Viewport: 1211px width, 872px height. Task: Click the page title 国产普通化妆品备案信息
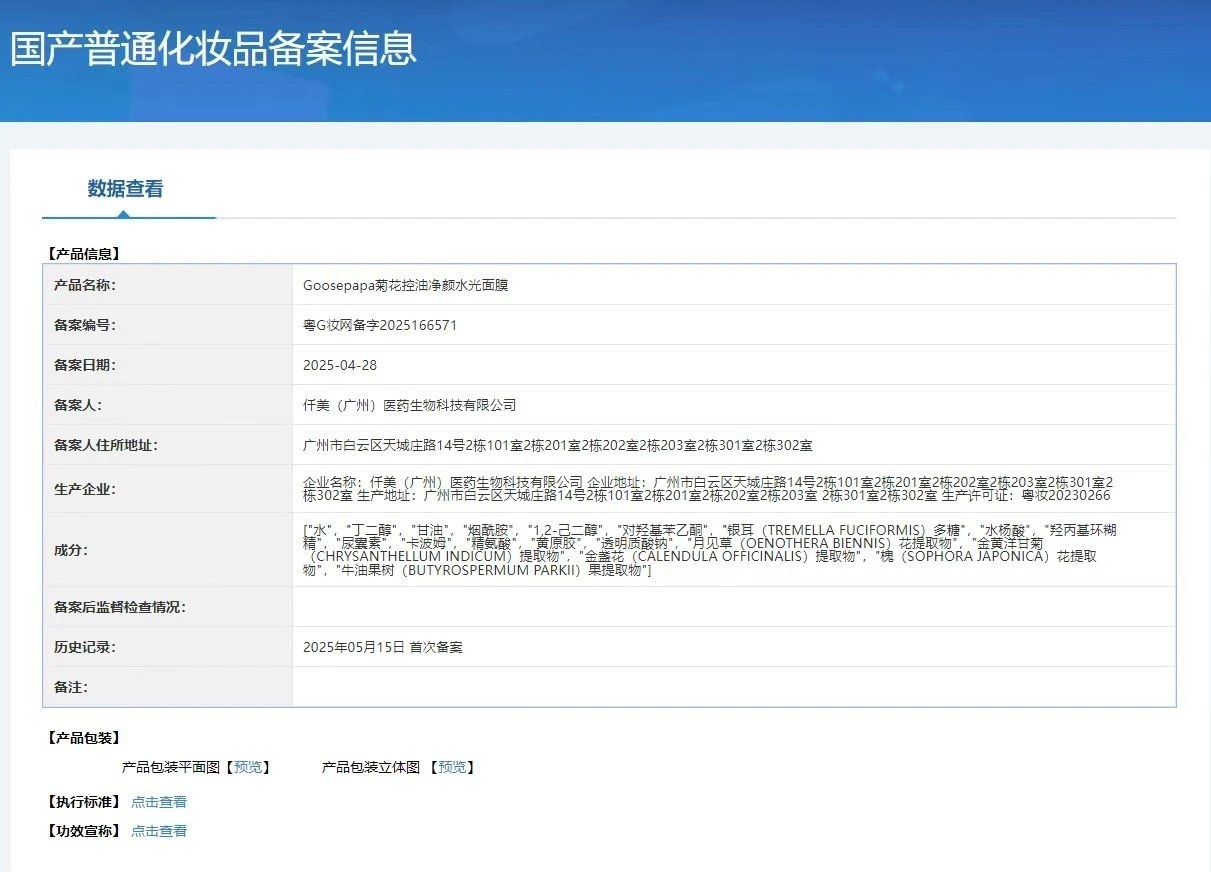pos(213,48)
